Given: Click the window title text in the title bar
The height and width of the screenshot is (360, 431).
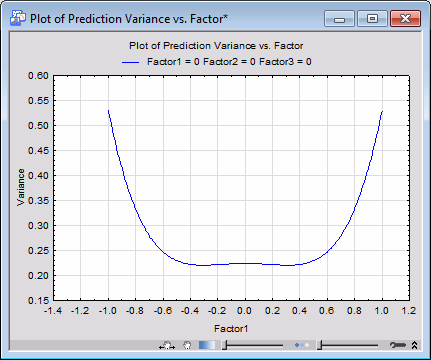Looking at the screenshot, I should click(x=129, y=19).
